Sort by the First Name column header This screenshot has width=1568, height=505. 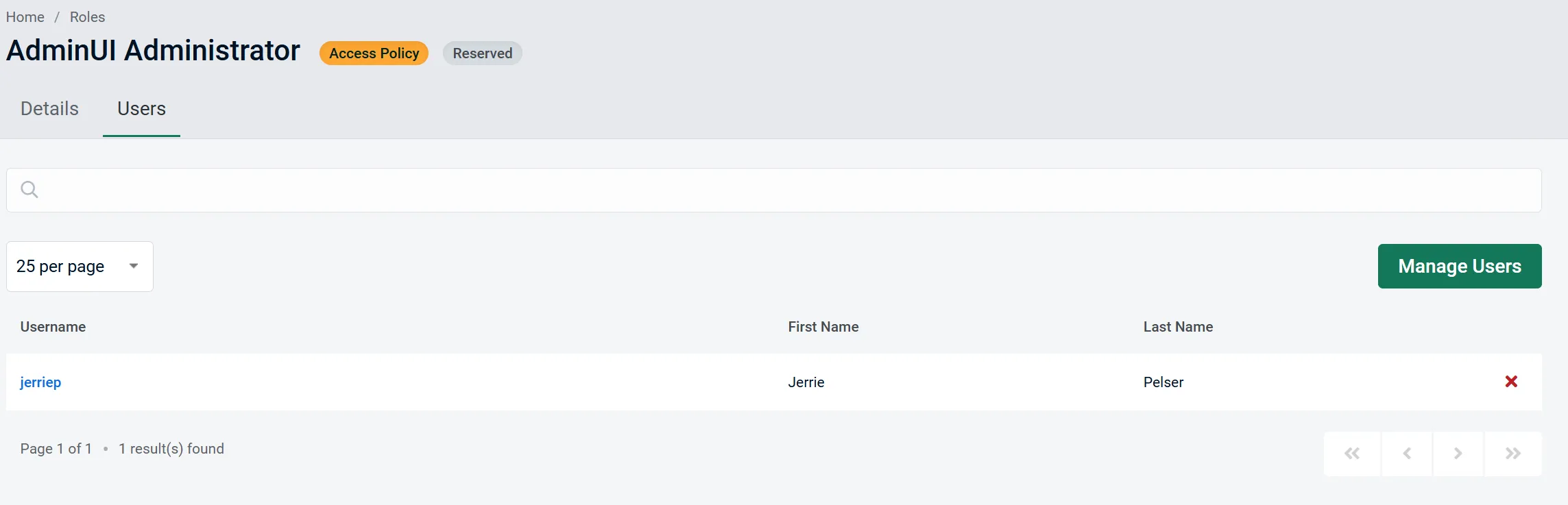(x=823, y=327)
